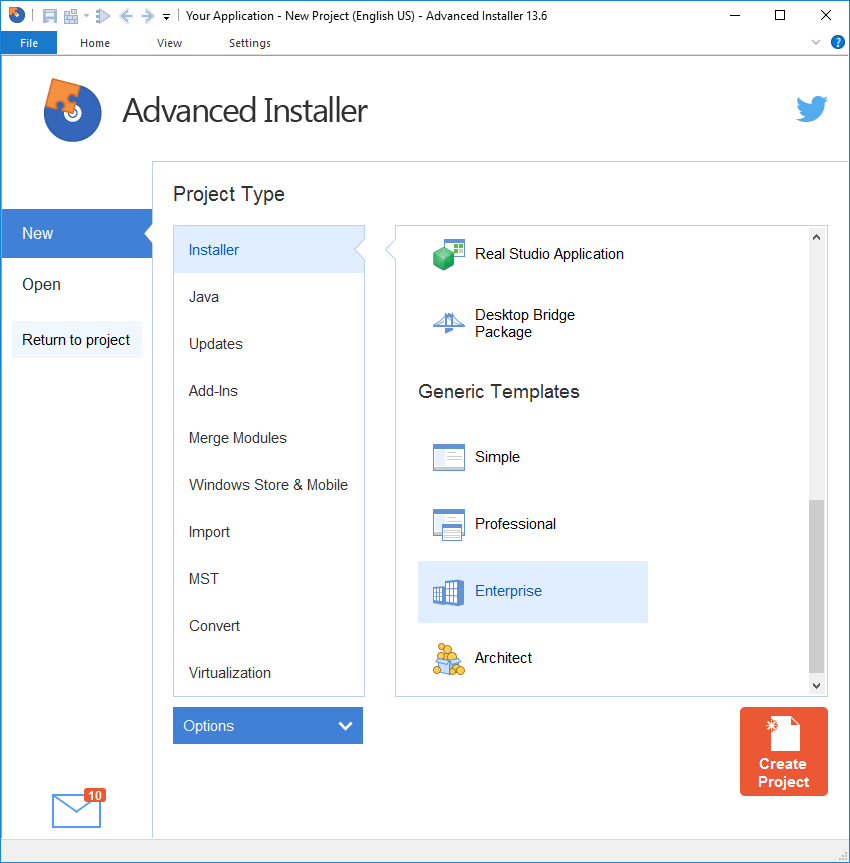Click the Save toolbar icon
This screenshot has height=863, width=850.
point(49,15)
